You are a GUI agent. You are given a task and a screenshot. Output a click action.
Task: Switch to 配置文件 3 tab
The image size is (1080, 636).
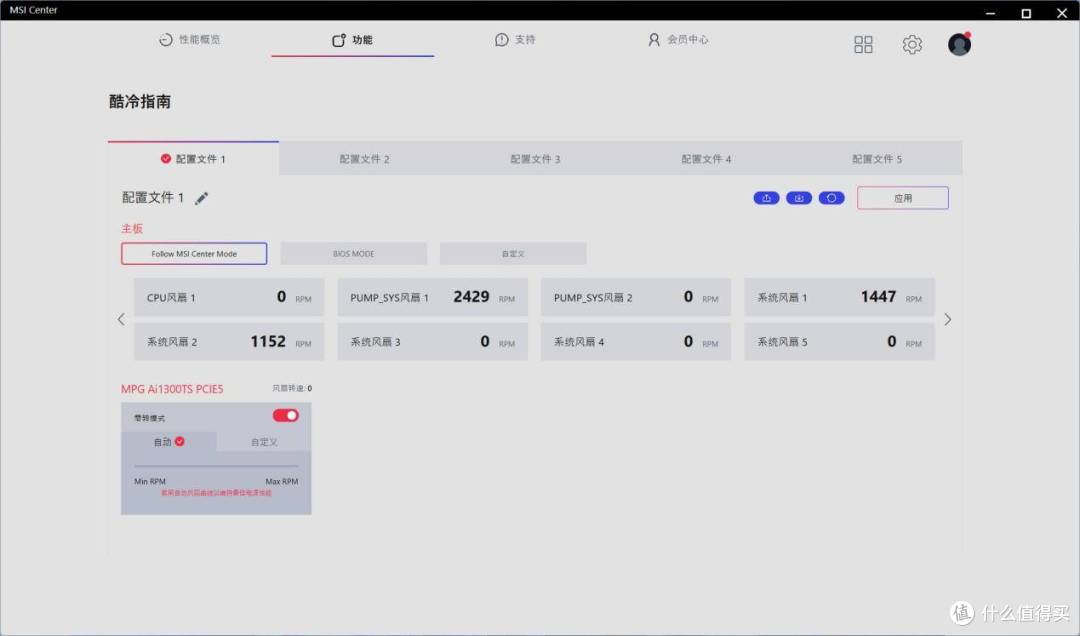pos(535,159)
